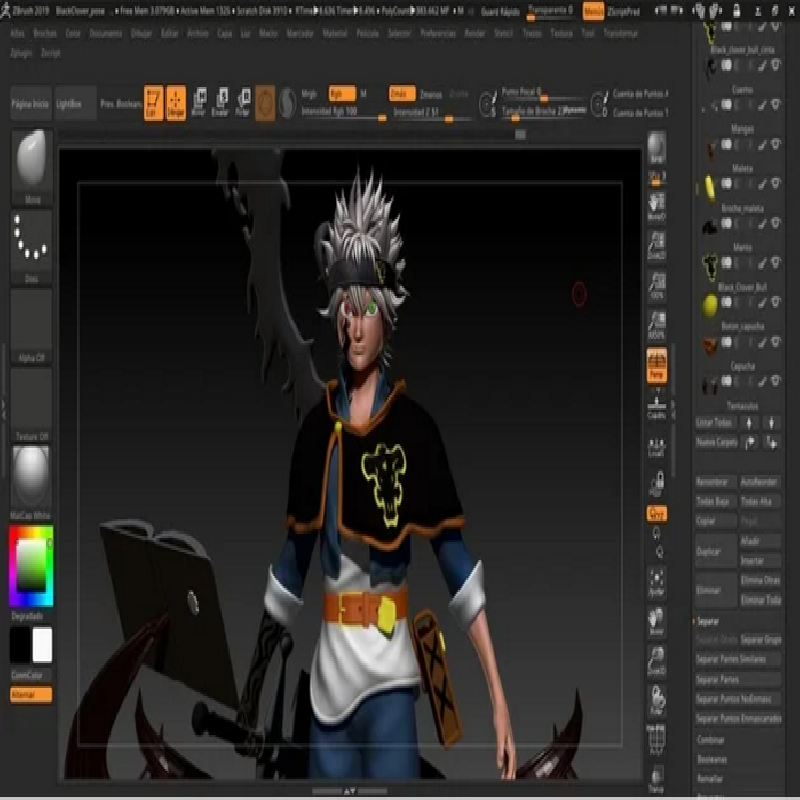Start a BPR render from the right shelf
Image resolution: width=800 pixels, height=800 pixels.
pyautogui.click(x=657, y=147)
